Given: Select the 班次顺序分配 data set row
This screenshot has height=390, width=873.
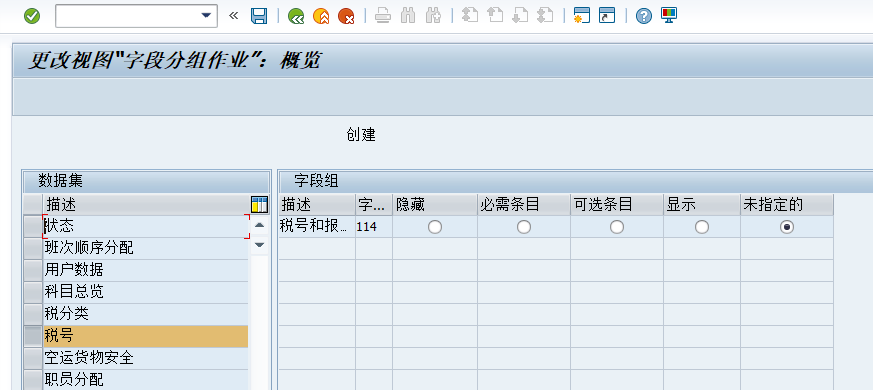Looking at the screenshot, I should tap(146, 248).
